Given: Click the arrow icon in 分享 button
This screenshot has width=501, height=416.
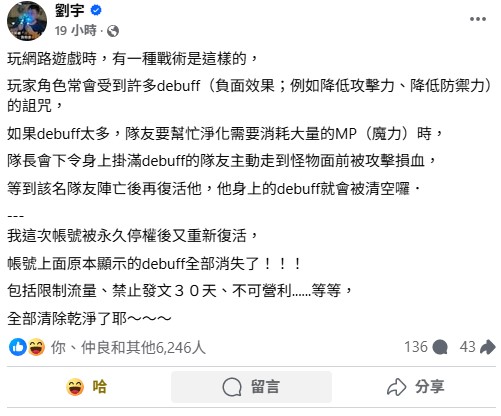Looking at the screenshot, I should [x=396, y=387].
